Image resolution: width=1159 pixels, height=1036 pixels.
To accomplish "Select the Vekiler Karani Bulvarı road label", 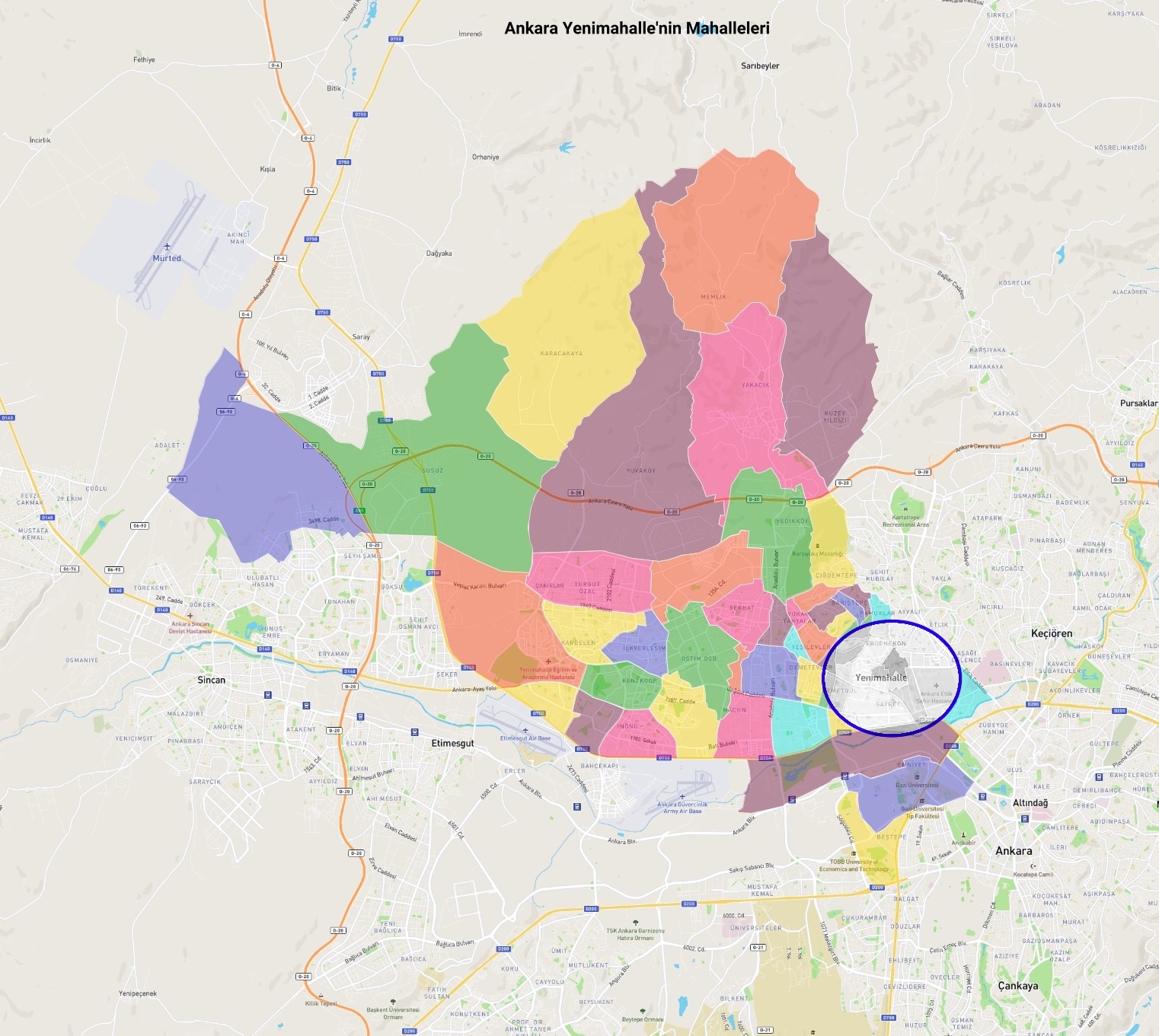I will (x=480, y=585).
